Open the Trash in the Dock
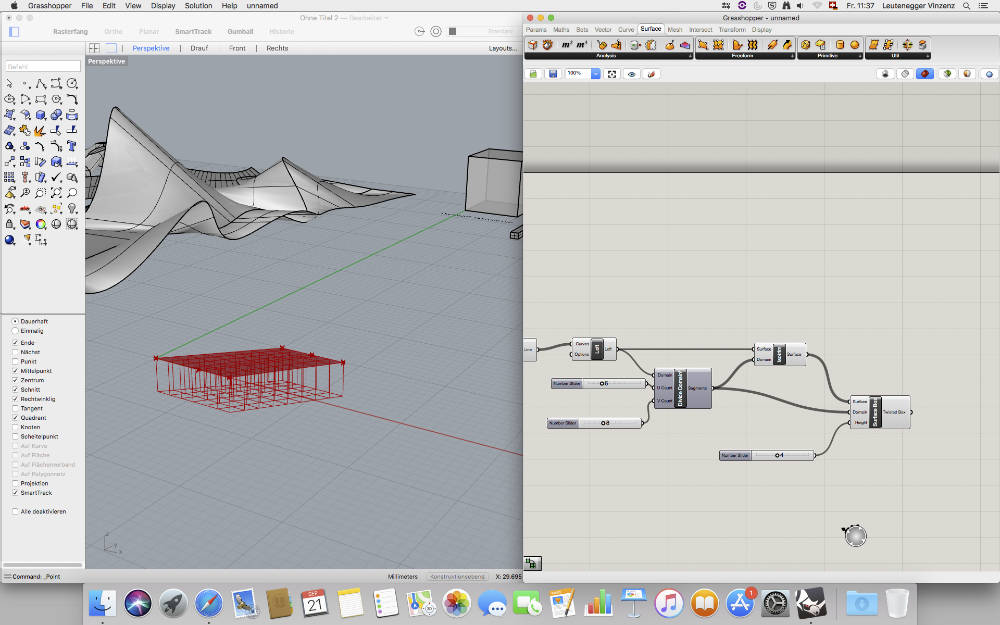The width and height of the screenshot is (1000, 625). pos(896,603)
